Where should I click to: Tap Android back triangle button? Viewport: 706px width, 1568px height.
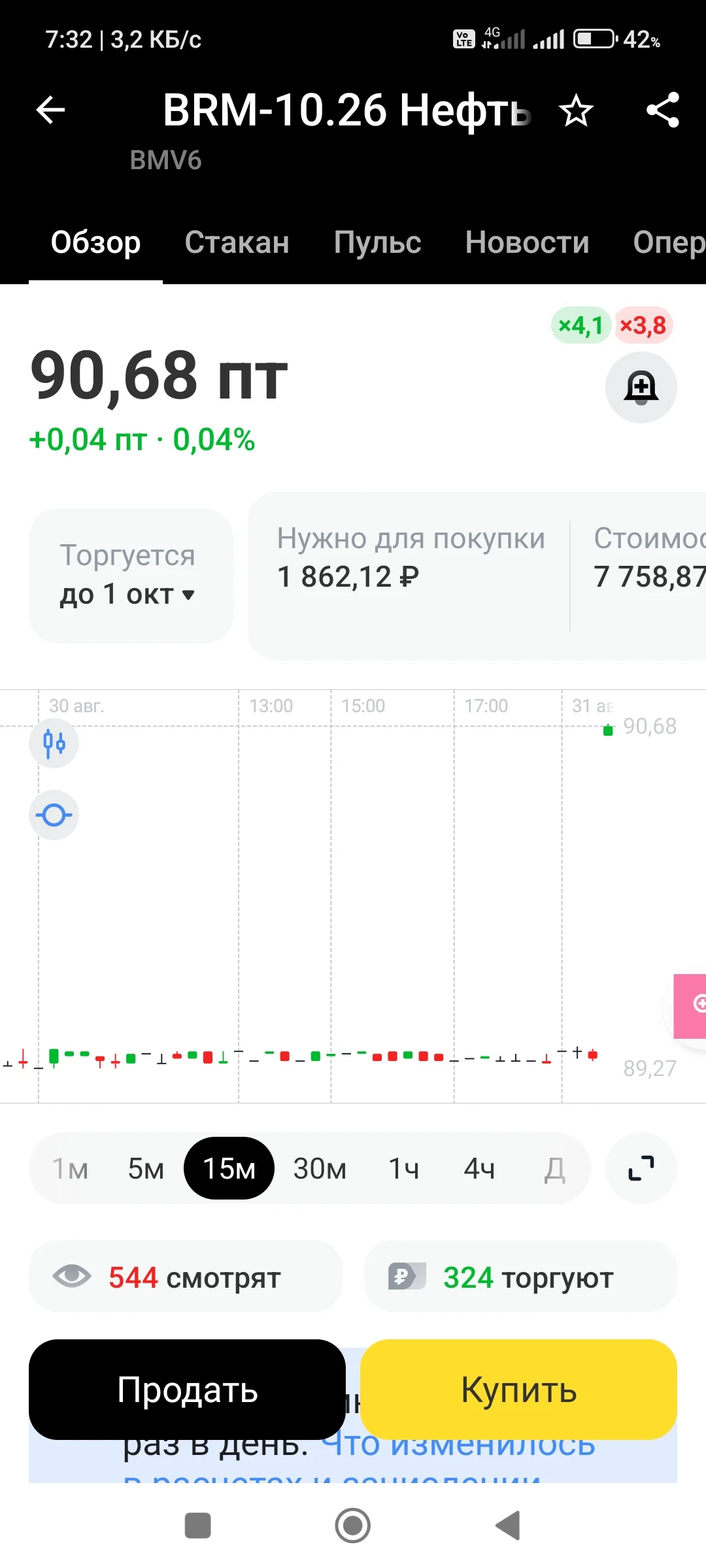[x=508, y=1526]
